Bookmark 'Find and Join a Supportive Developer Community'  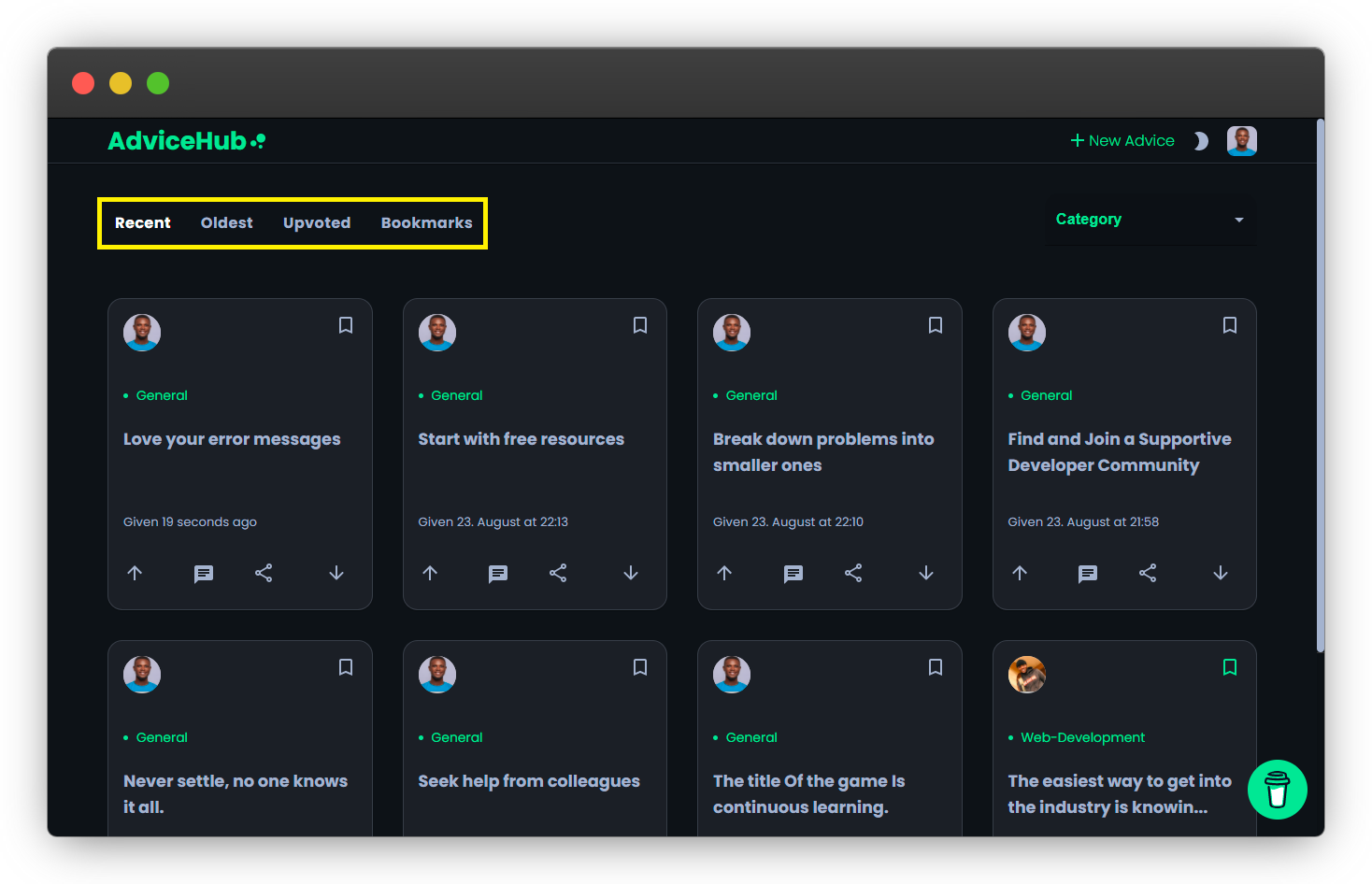coord(1230,325)
